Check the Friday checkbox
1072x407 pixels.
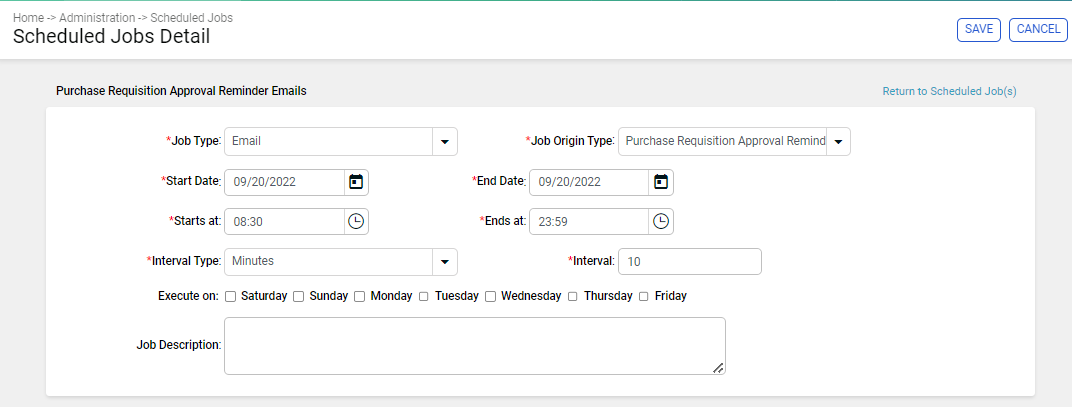coord(643,296)
